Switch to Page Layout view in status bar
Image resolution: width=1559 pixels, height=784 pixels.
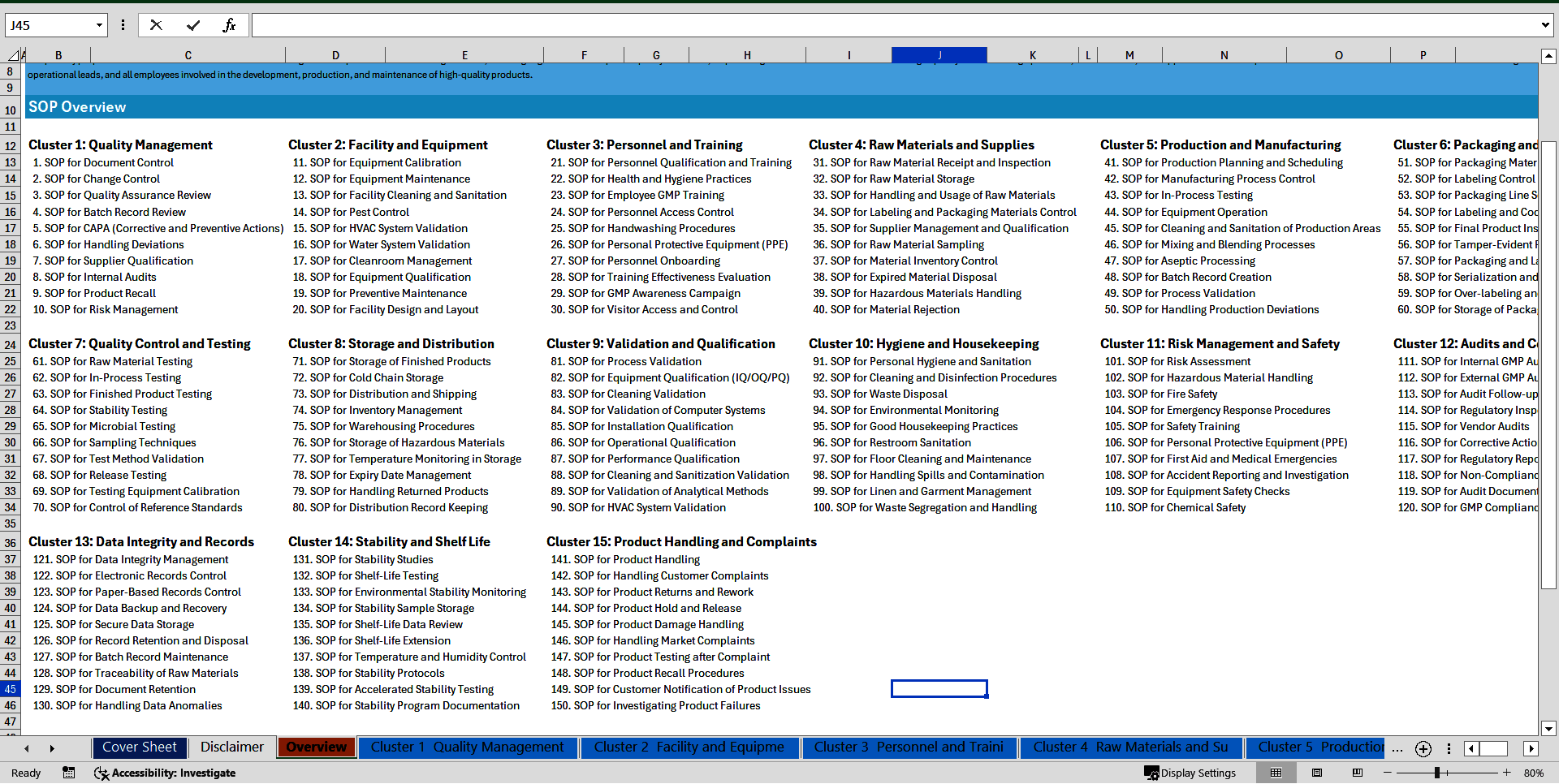tap(1315, 773)
